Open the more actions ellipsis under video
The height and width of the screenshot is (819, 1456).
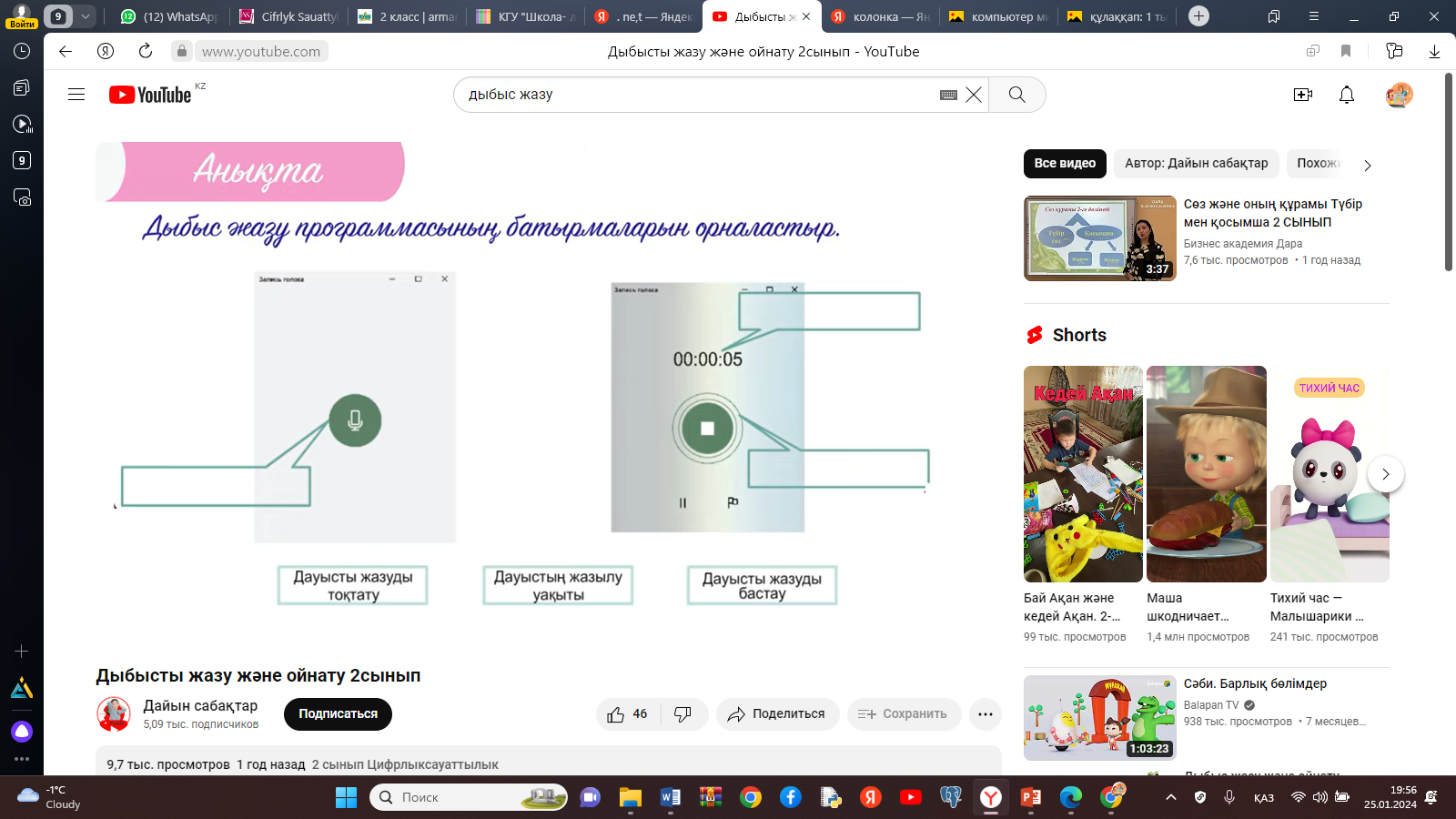point(985,714)
